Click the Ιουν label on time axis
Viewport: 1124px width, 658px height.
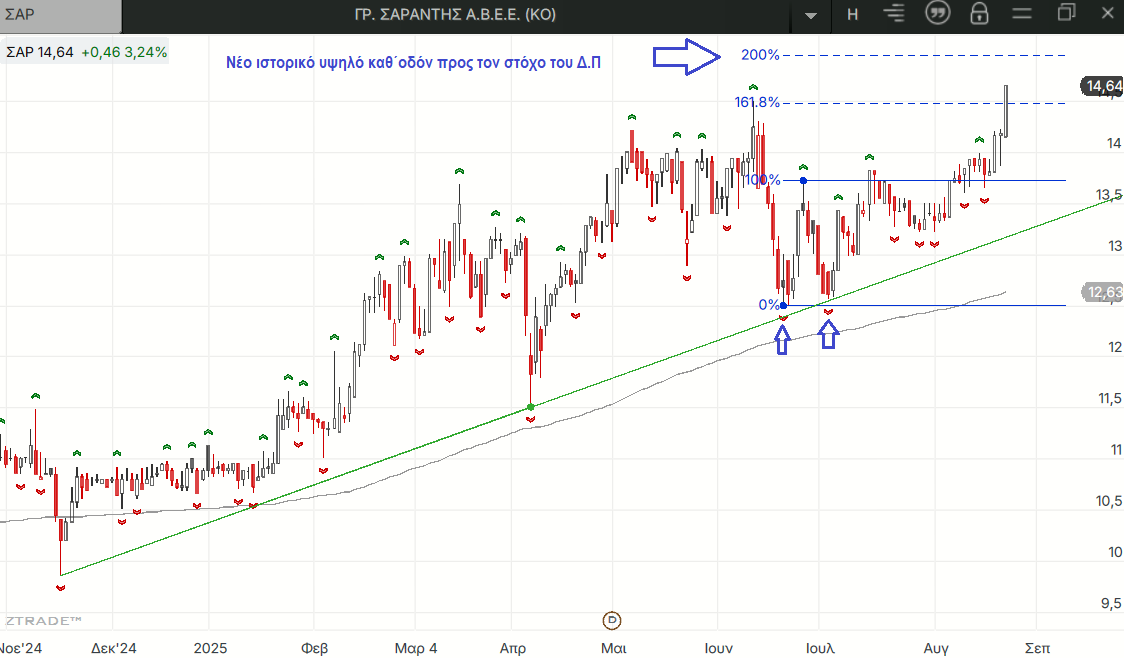718,648
